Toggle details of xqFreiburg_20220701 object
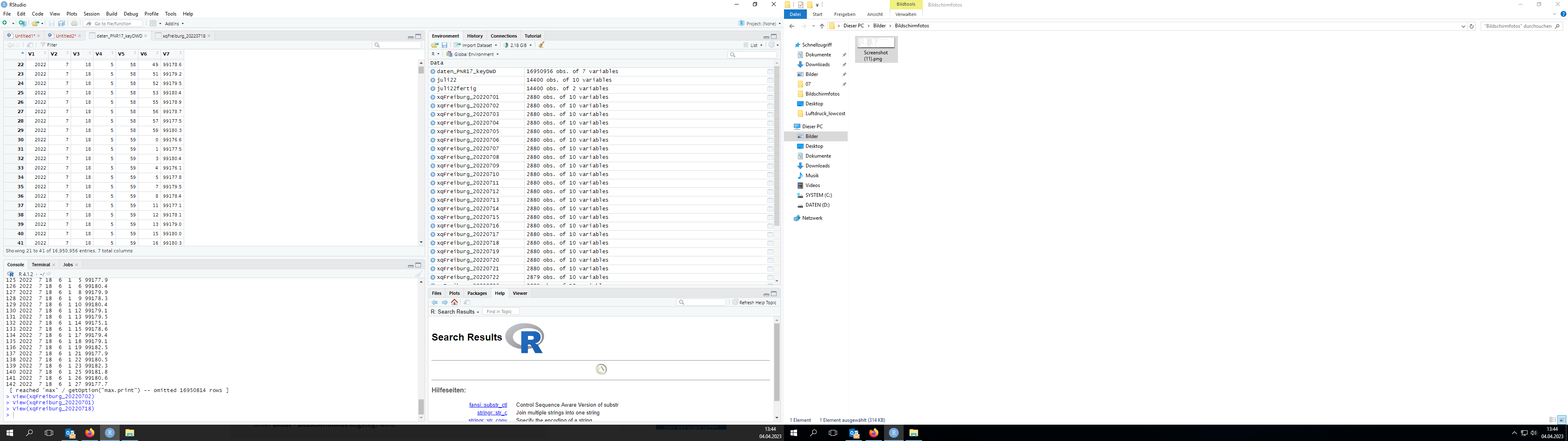The image size is (1568, 441). [433, 98]
